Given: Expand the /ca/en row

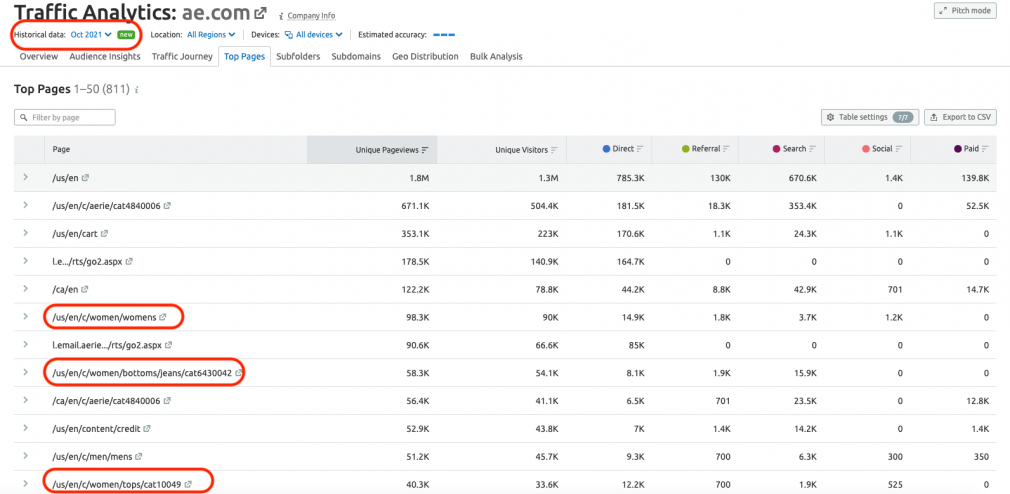Looking at the screenshot, I should tap(26, 289).
